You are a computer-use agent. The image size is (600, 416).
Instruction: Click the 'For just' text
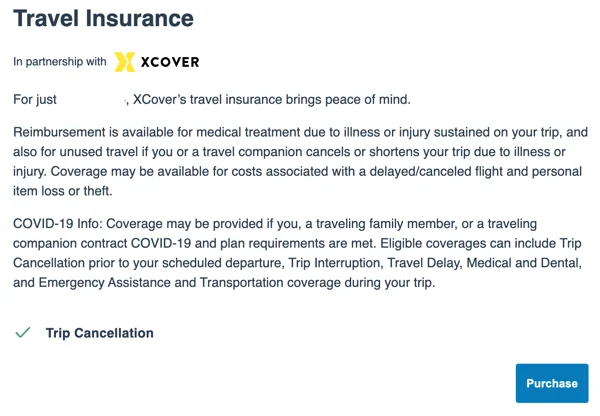coord(35,100)
